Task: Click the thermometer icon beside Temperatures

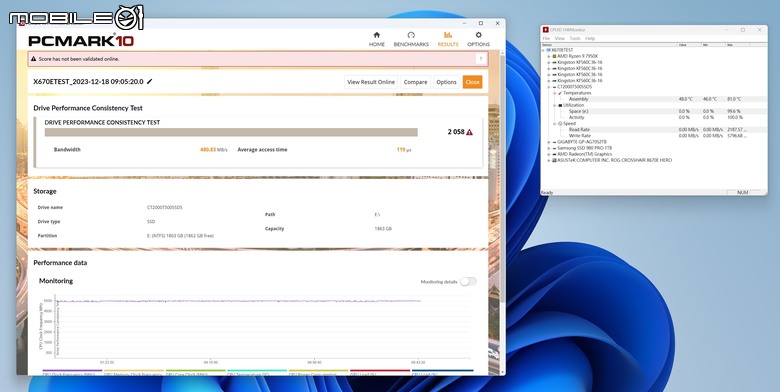Action: click(x=560, y=93)
